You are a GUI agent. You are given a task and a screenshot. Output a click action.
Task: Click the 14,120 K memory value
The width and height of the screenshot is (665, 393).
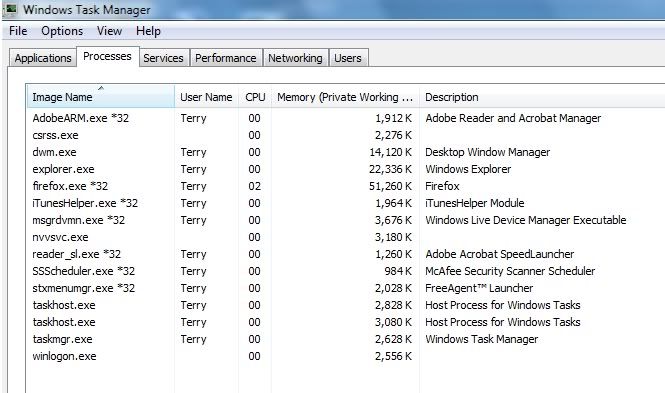click(391, 152)
